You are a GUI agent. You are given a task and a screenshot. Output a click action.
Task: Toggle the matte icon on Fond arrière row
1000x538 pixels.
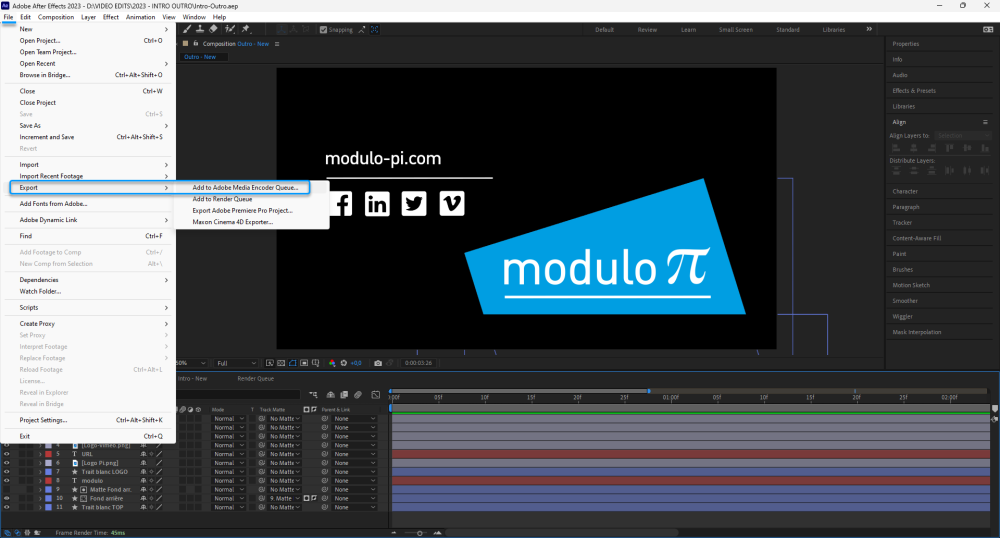pyautogui.click(x=307, y=498)
